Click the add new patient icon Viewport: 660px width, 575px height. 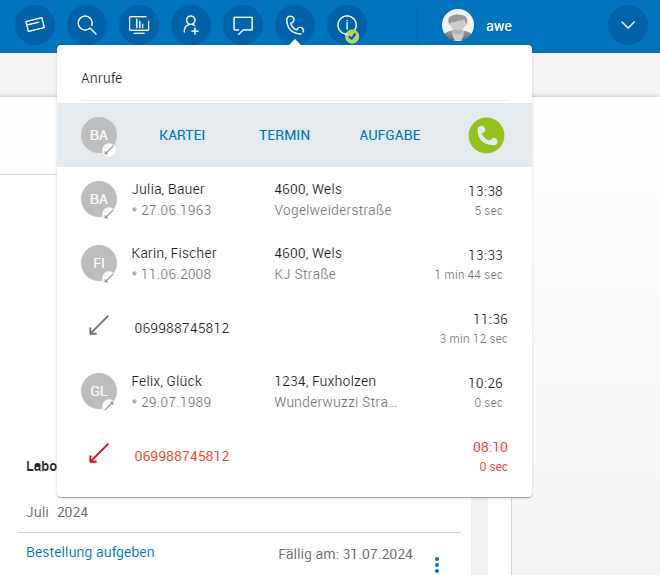tap(191, 25)
